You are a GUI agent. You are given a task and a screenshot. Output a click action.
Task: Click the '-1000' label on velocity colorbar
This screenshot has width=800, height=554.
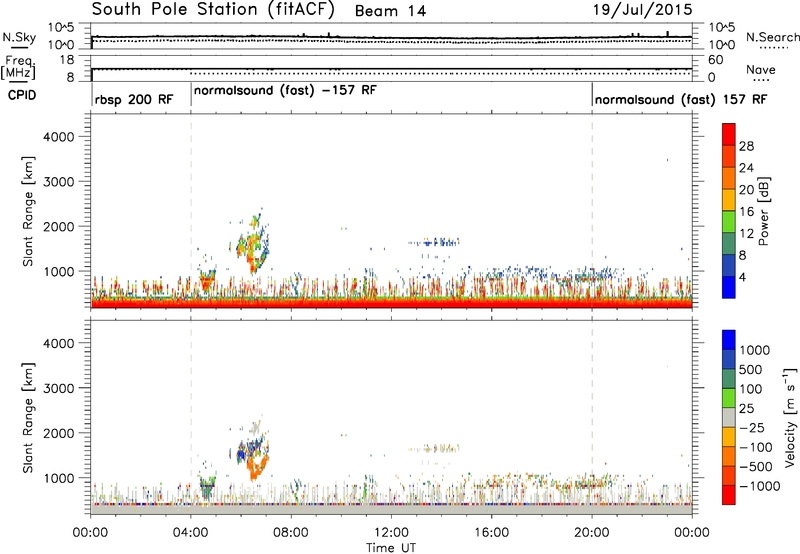759,486
